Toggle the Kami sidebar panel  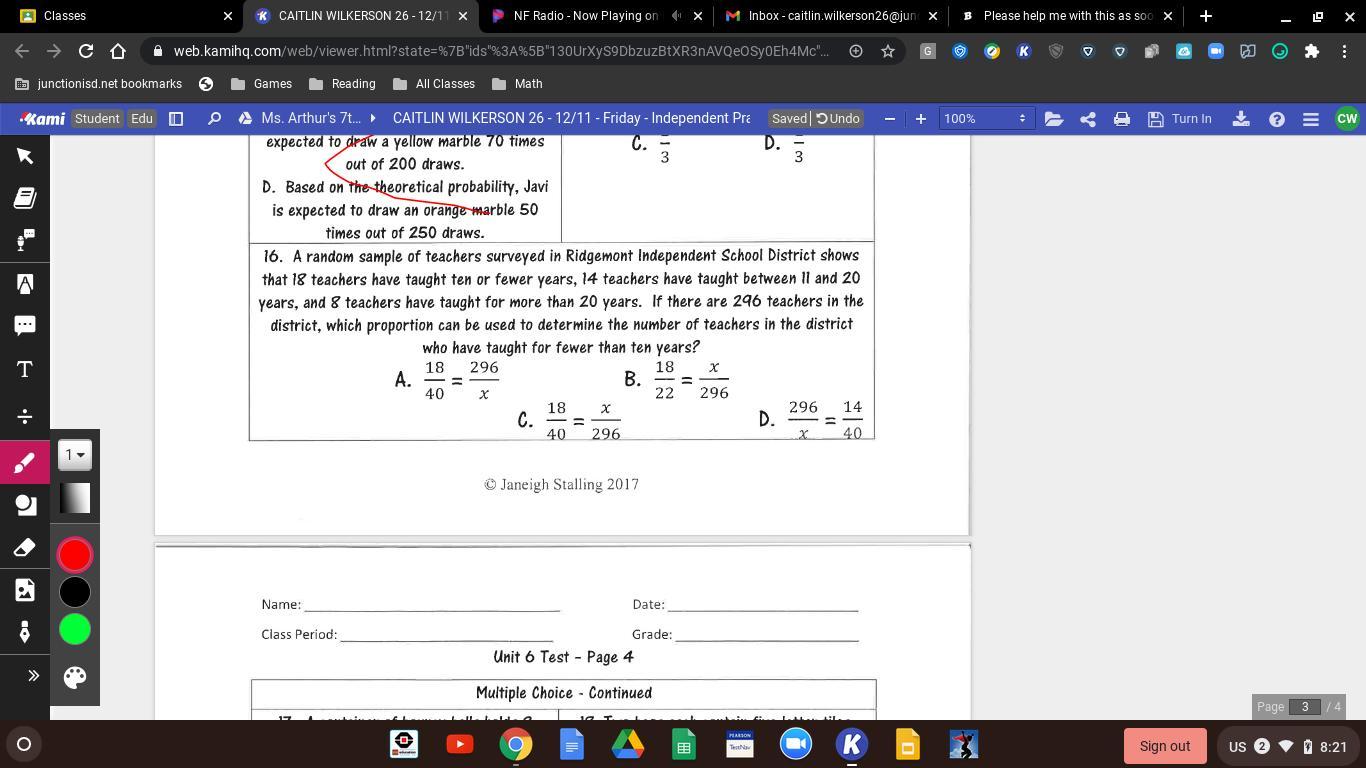(176, 119)
